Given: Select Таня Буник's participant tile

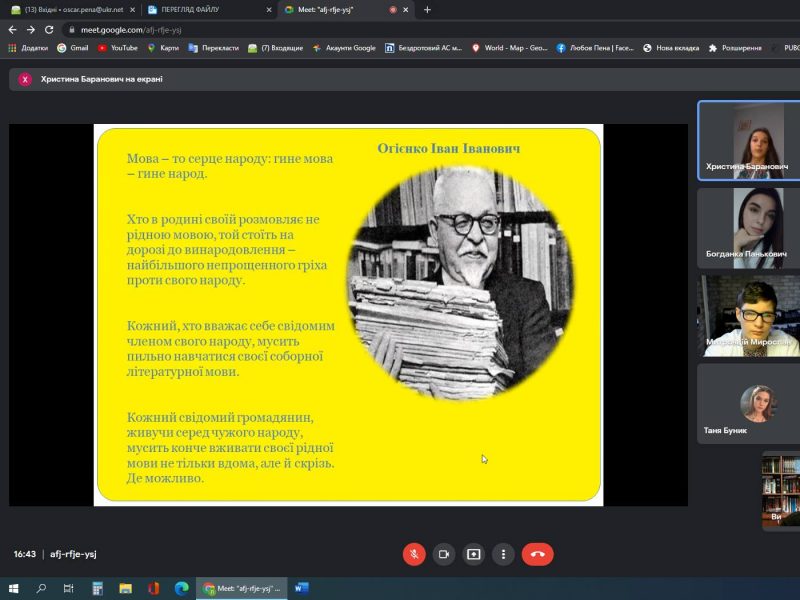Looking at the screenshot, I should coord(747,404).
